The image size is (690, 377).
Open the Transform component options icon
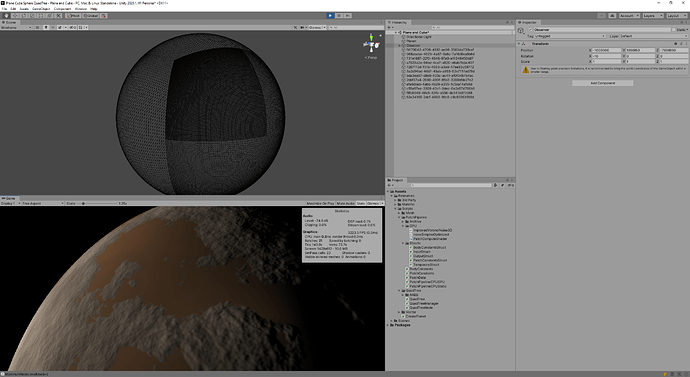point(686,44)
